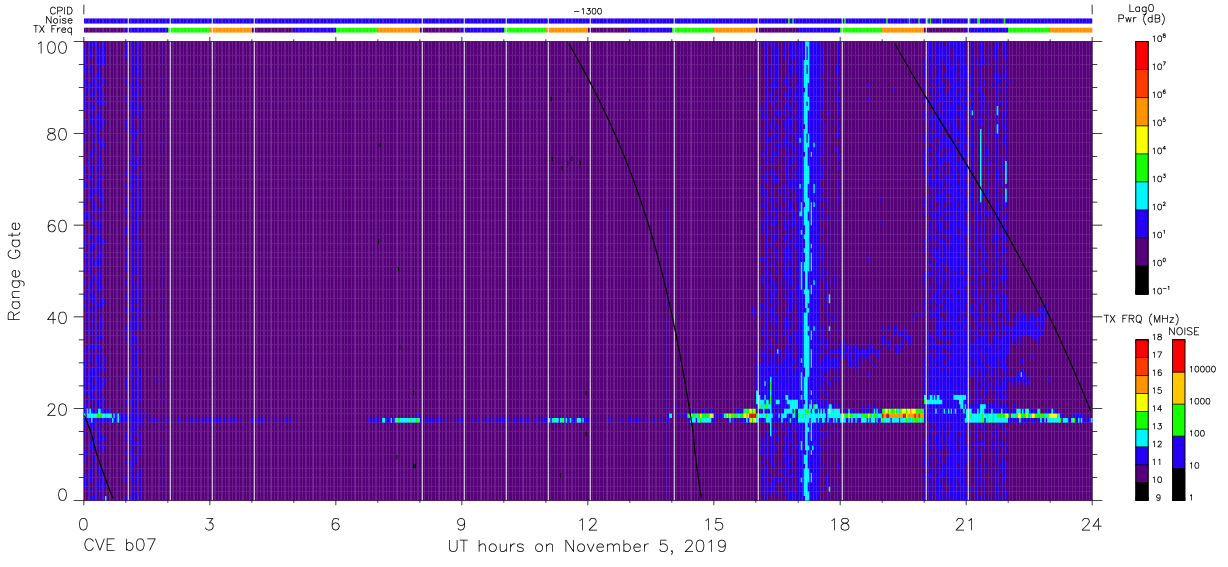Viewport: 1228px width, 567px height.
Task: Click the '12' tick on the UT hours axis
Action: coord(588,523)
